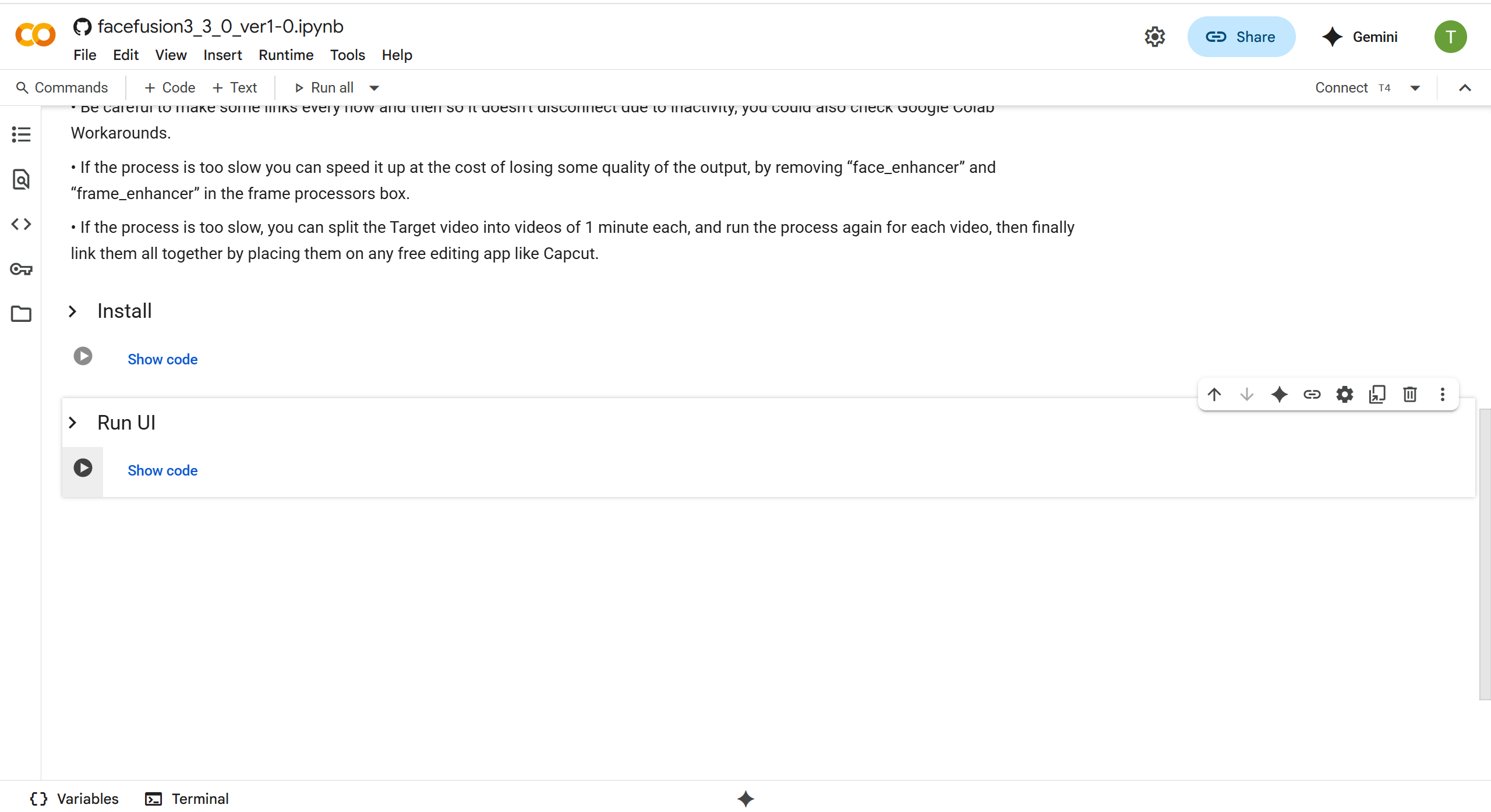Delete the Run UI cell
The height and width of the screenshot is (812, 1491).
1410,395
